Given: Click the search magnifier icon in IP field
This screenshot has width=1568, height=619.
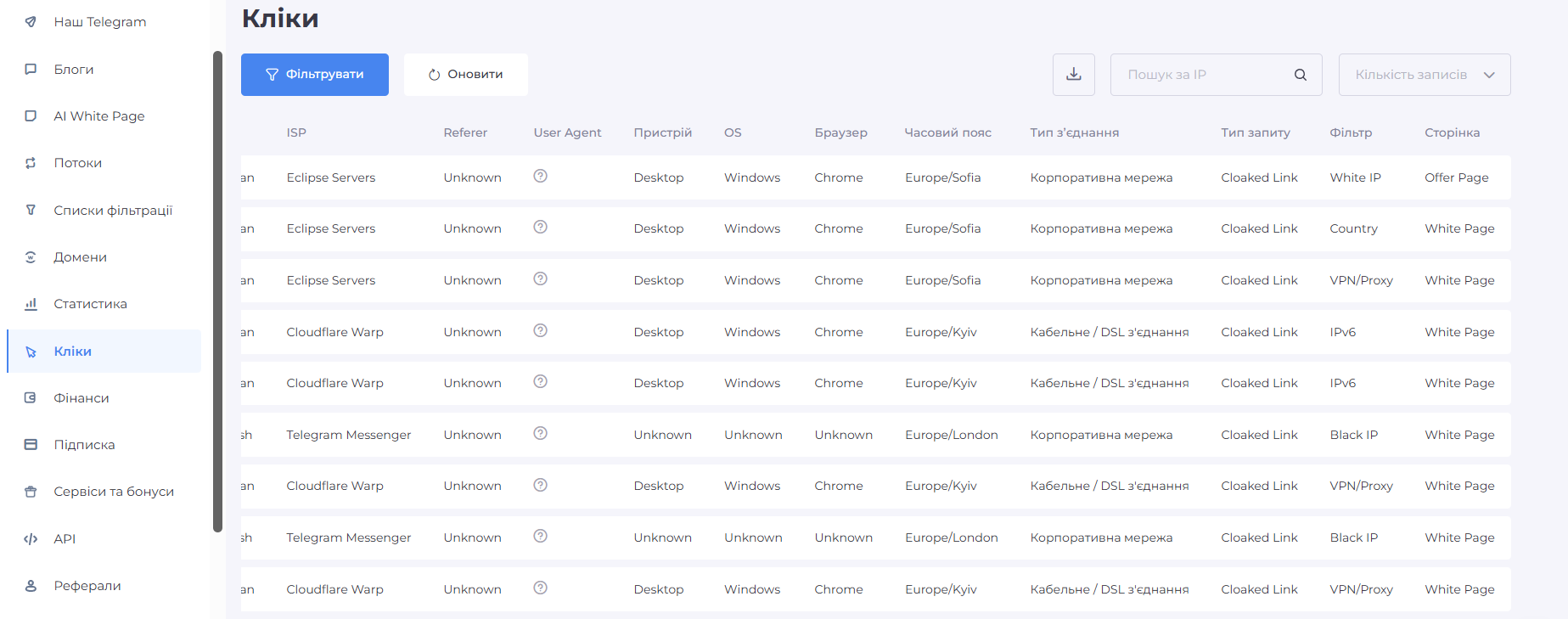Looking at the screenshot, I should [1300, 75].
